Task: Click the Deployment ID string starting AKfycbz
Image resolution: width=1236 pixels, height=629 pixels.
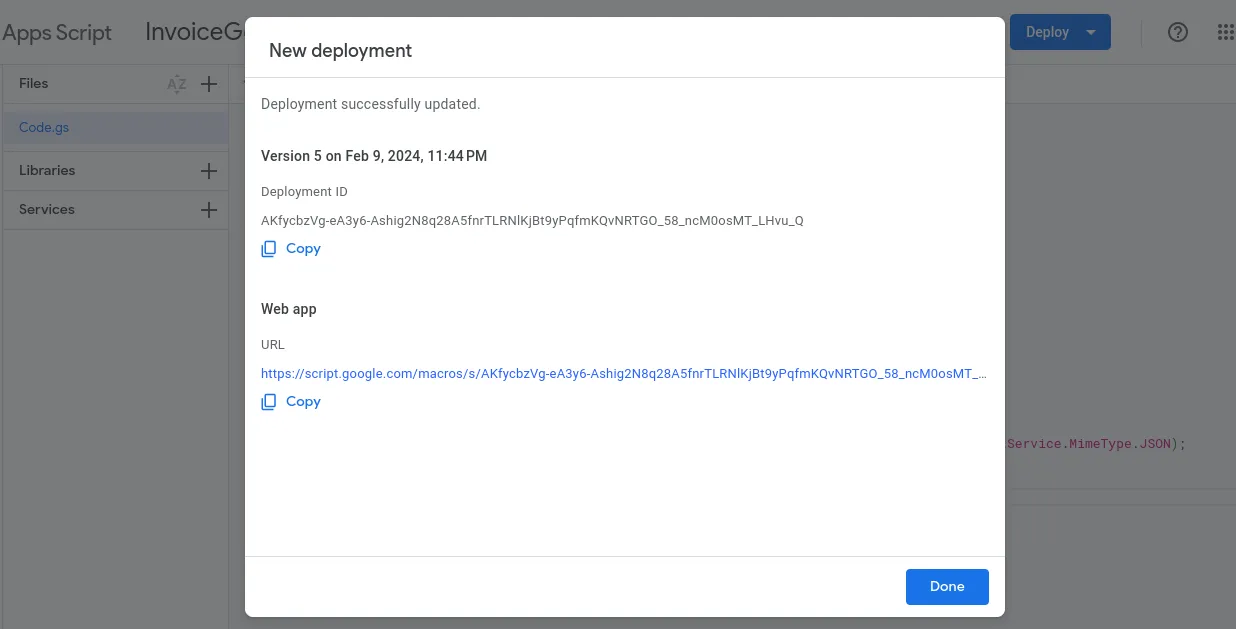Action: coord(532,221)
